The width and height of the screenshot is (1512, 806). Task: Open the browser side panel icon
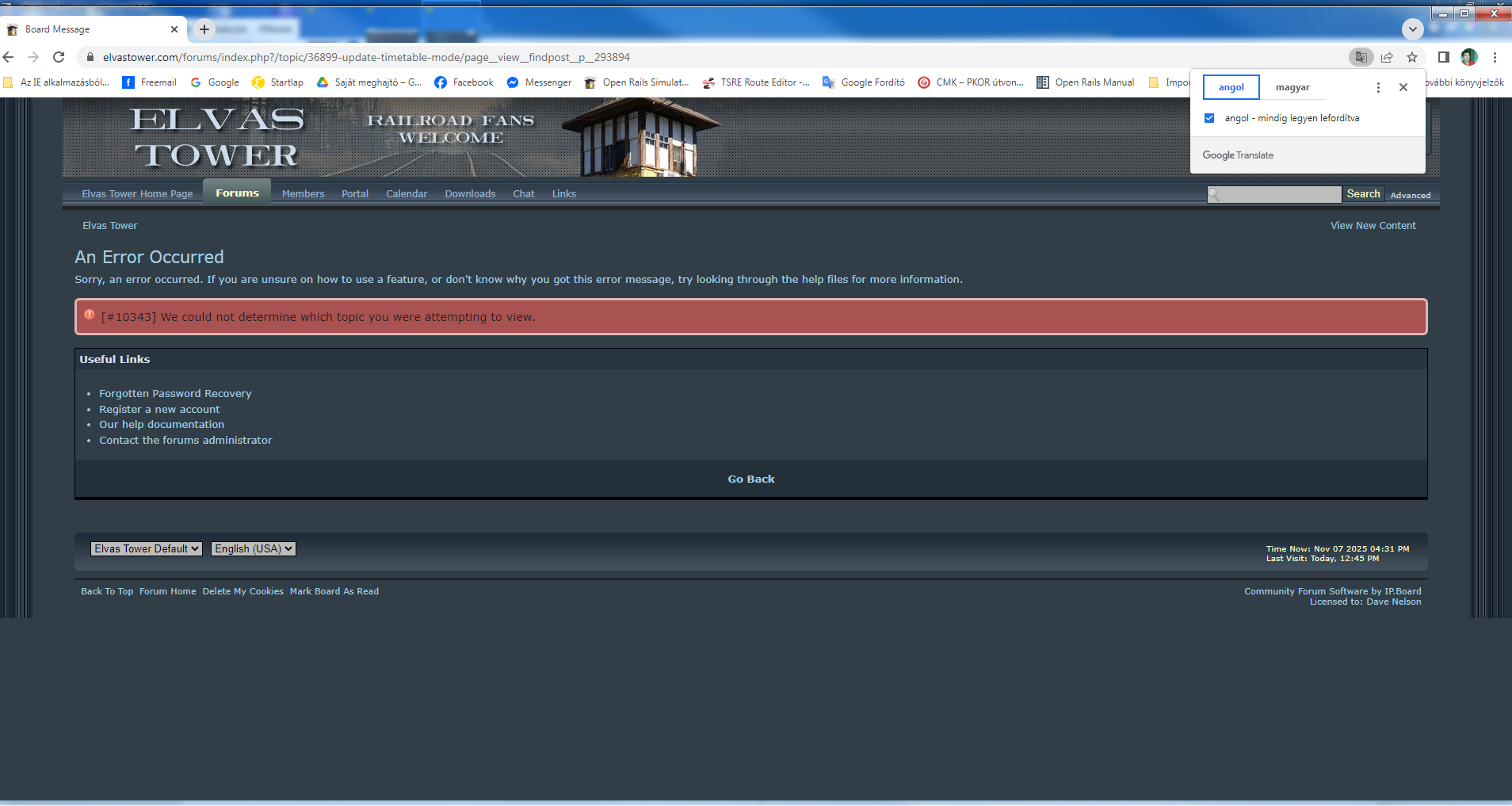(x=1443, y=57)
